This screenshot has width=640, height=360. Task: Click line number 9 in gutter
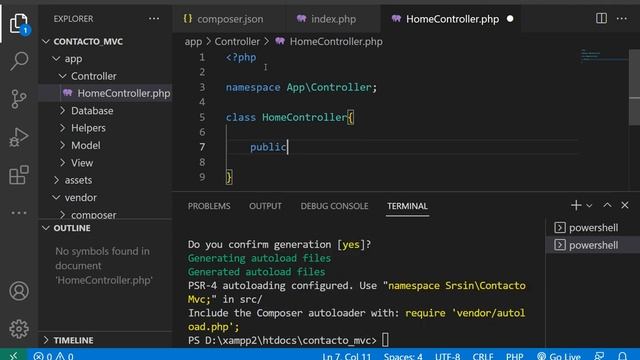coord(202,177)
